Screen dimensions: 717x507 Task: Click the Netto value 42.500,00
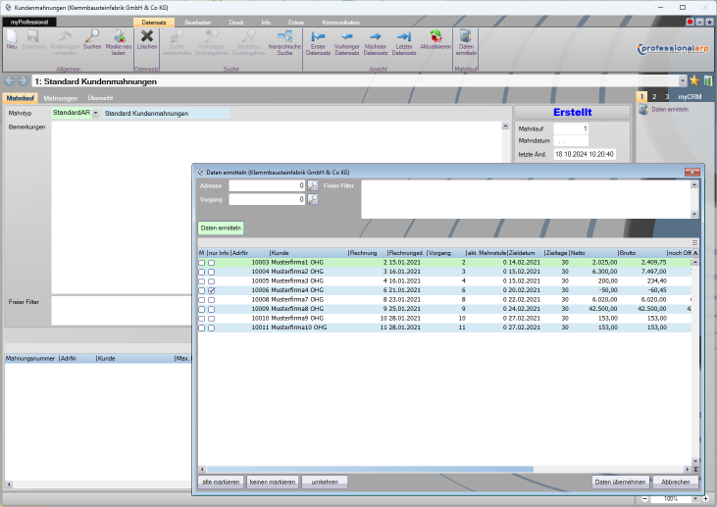click(x=604, y=309)
